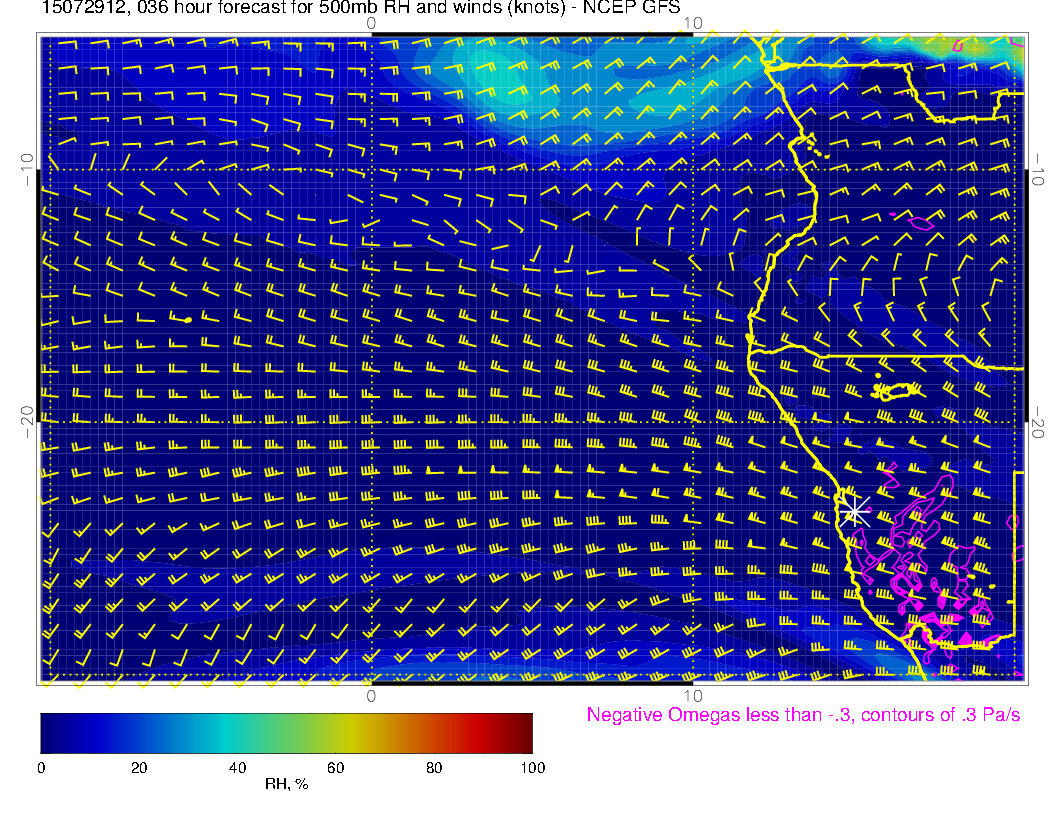Click the "10" longitude label on top axis
1056x816 pixels.
[692, 23]
